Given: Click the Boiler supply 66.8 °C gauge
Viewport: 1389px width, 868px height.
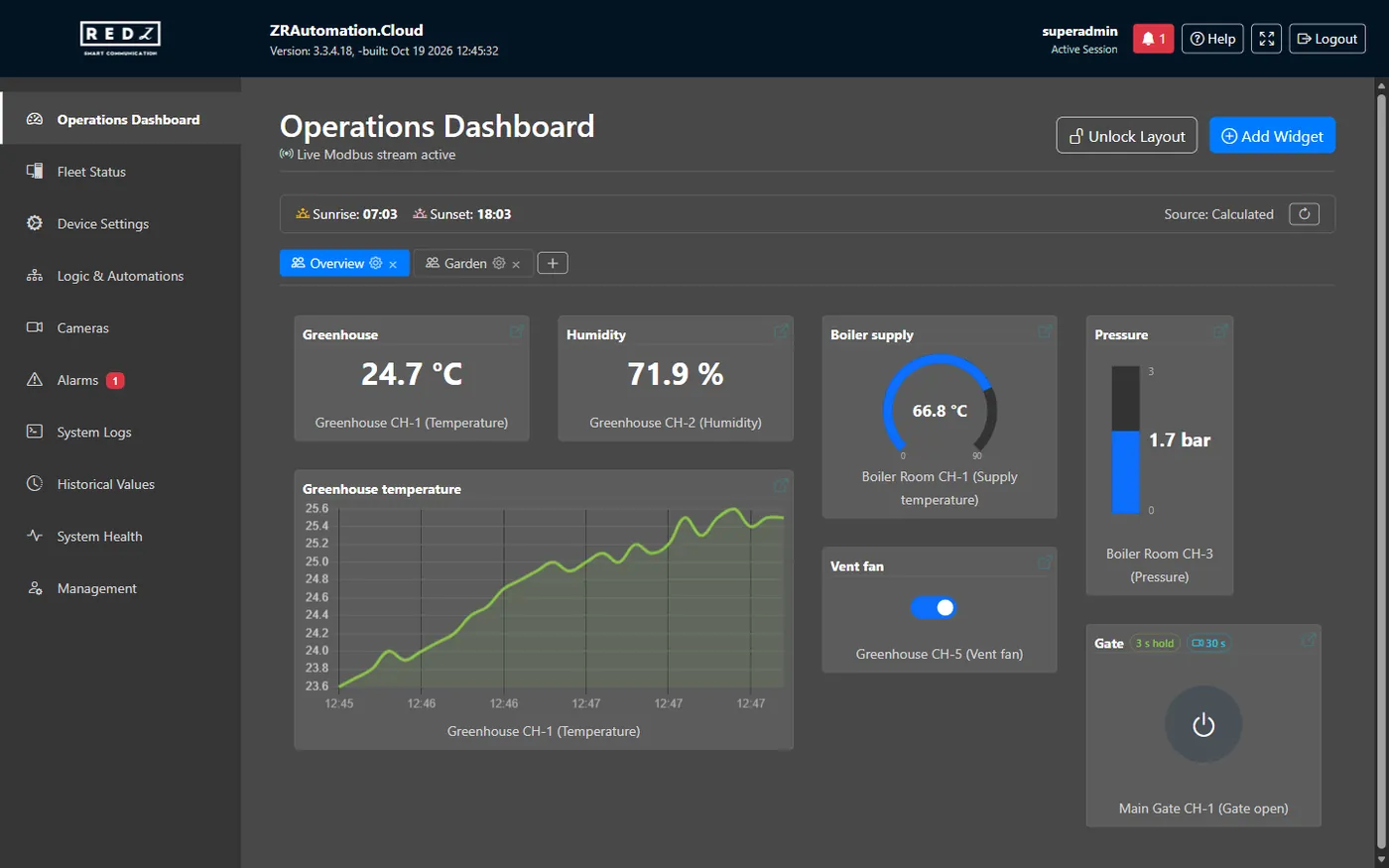Looking at the screenshot, I should [x=940, y=407].
